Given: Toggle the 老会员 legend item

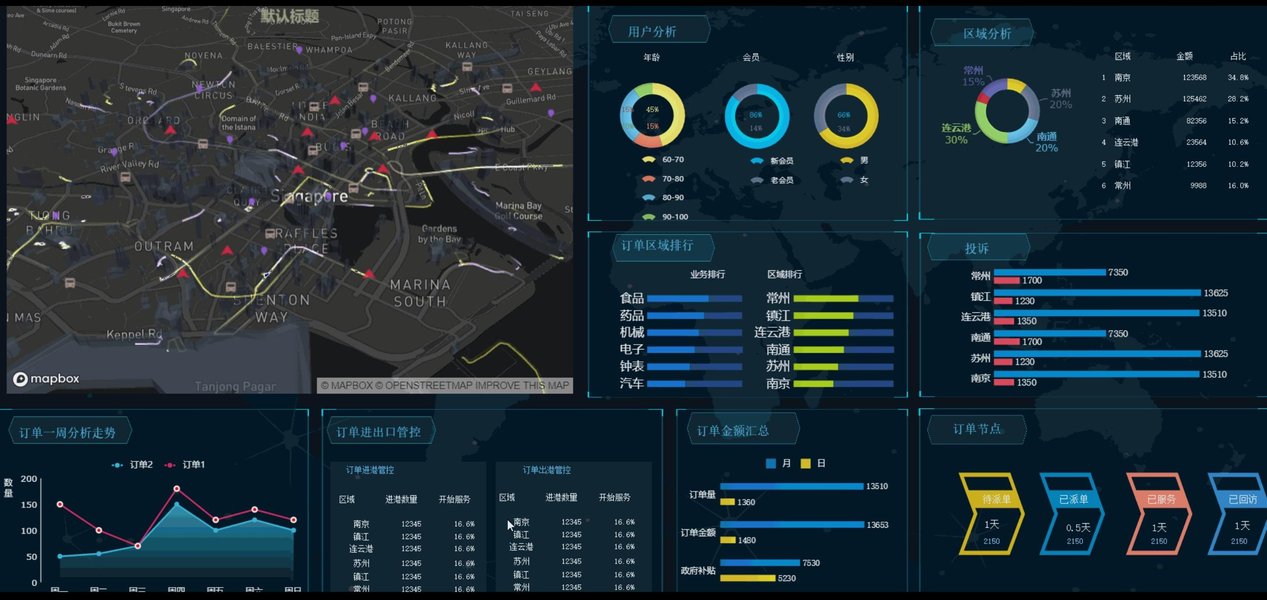Looking at the screenshot, I should 772,180.
